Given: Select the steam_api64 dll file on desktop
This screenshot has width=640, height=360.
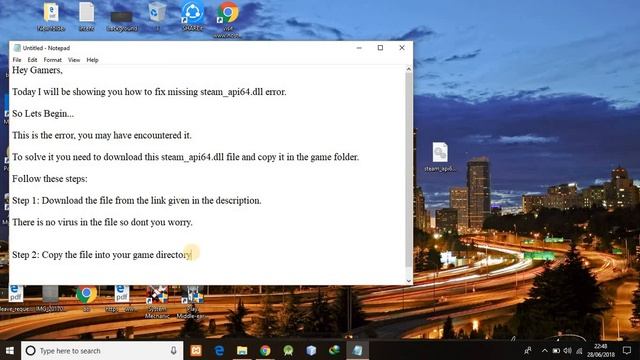Looking at the screenshot, I should [x=440, y=157].
